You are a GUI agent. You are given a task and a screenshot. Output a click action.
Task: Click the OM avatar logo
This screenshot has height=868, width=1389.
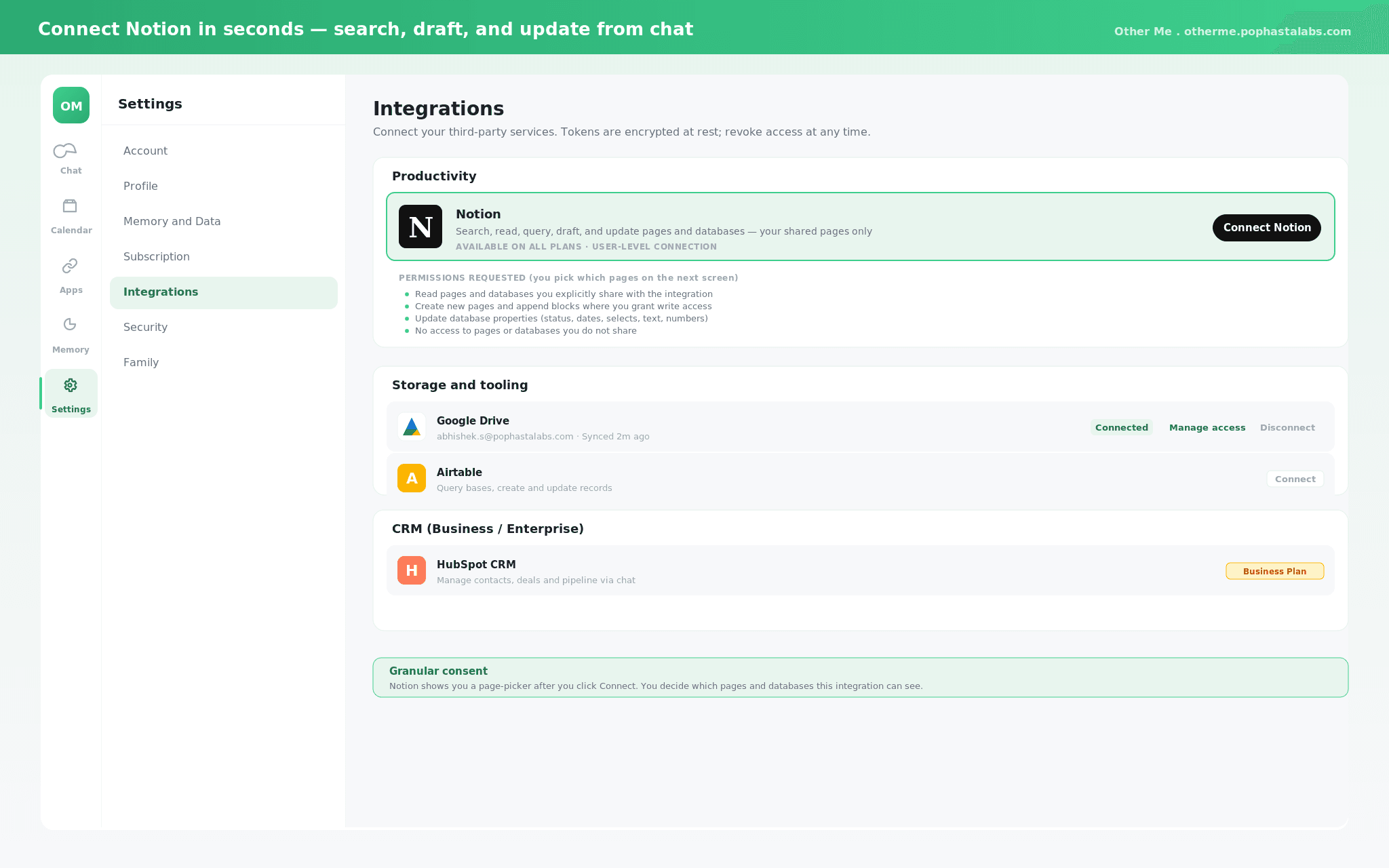point(71,105)
